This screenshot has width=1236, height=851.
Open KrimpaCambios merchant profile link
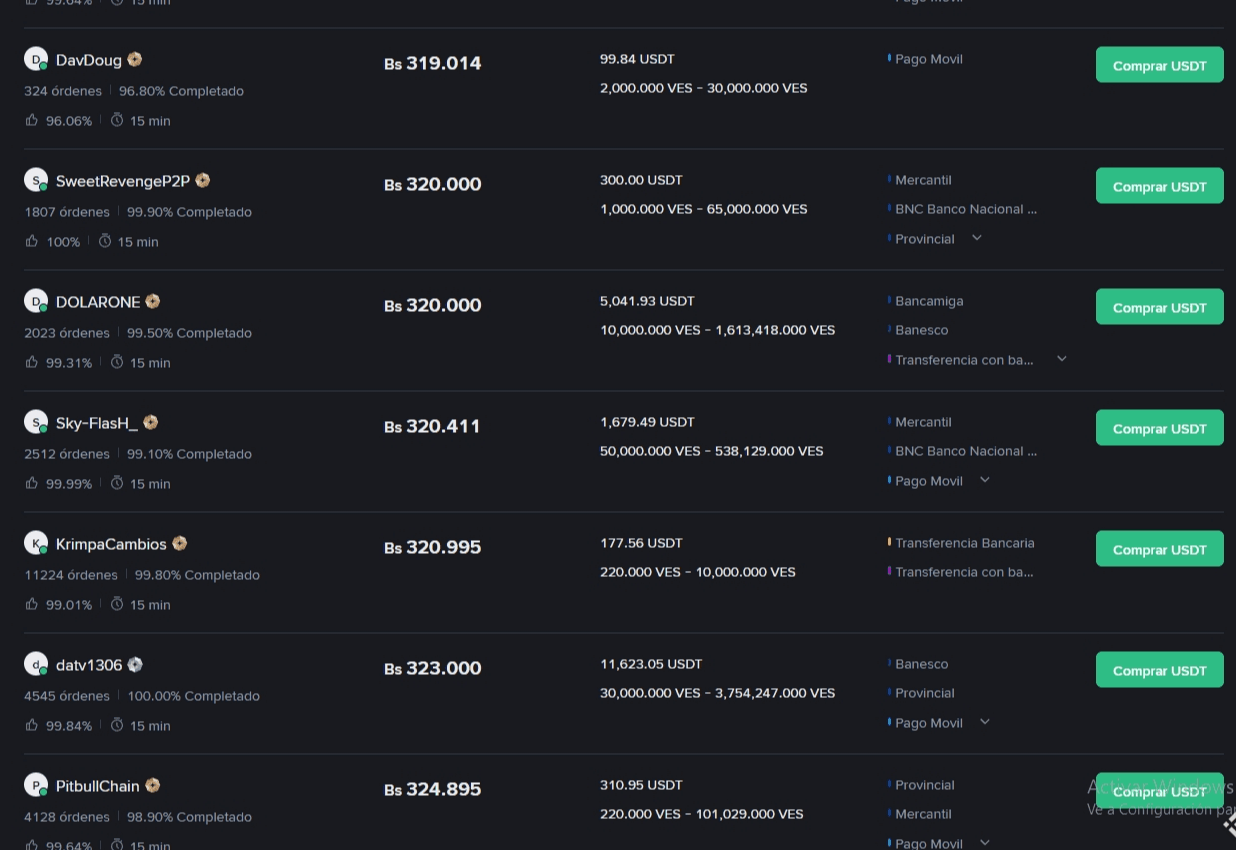pos(111,544)
